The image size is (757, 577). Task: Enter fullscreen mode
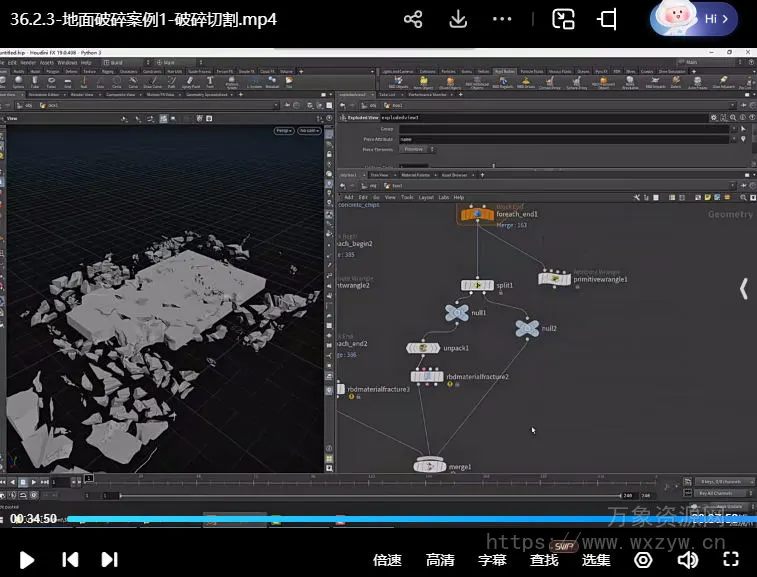click(731, 559)
